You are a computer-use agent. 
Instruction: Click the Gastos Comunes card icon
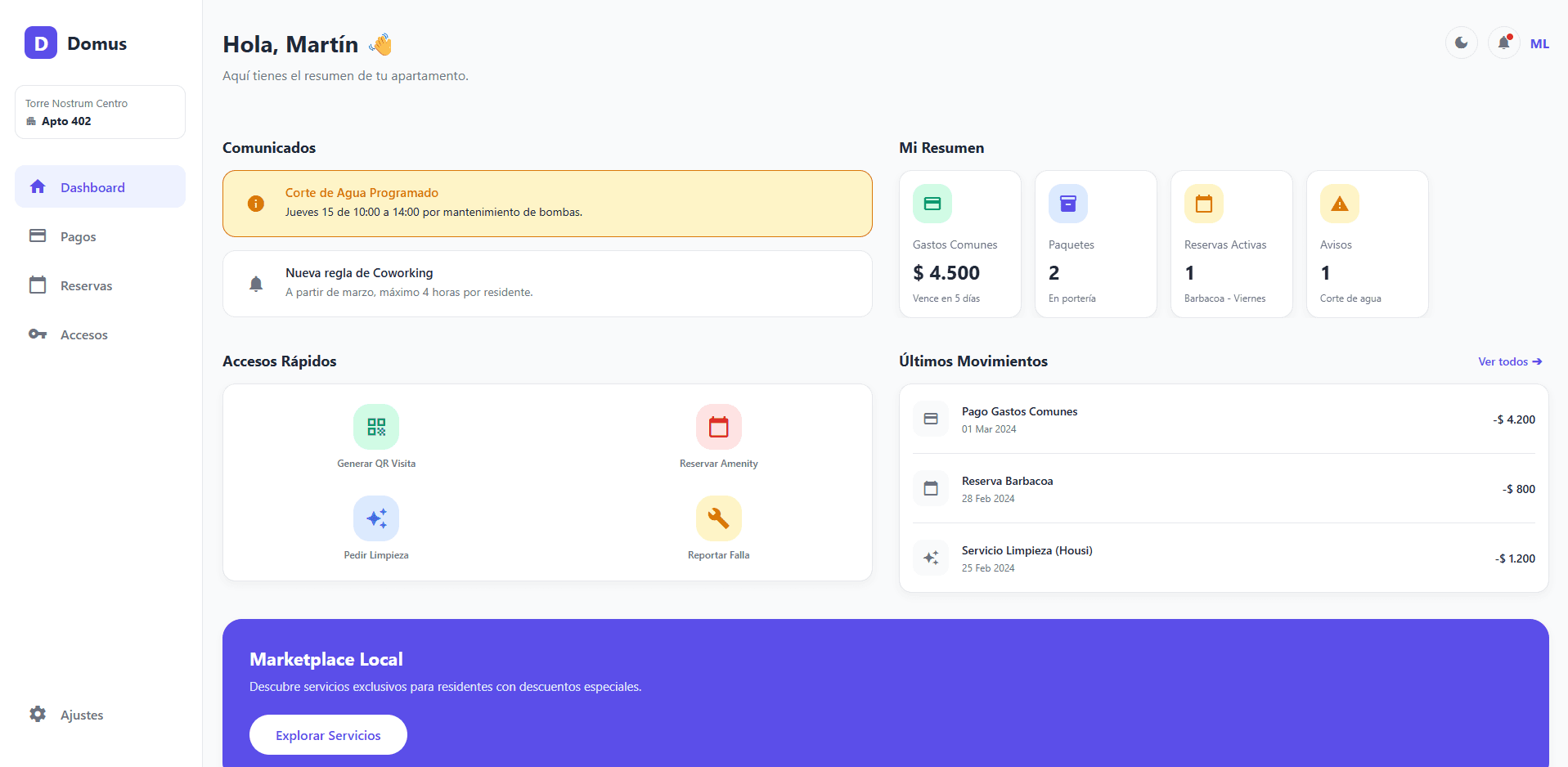point(932,203)
